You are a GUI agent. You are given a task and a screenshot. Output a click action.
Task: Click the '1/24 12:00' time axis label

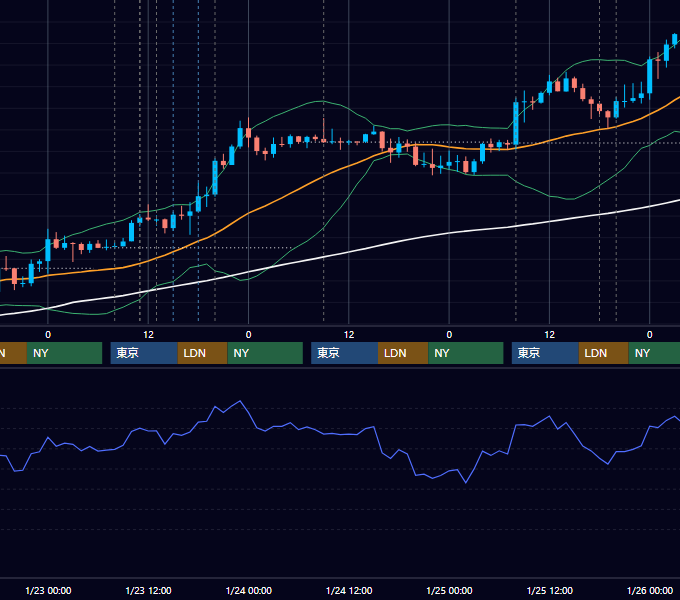click(349, 590)
